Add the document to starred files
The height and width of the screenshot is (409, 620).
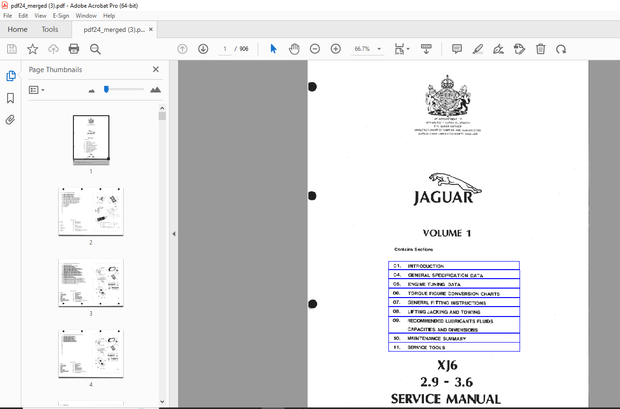[32, 49]
